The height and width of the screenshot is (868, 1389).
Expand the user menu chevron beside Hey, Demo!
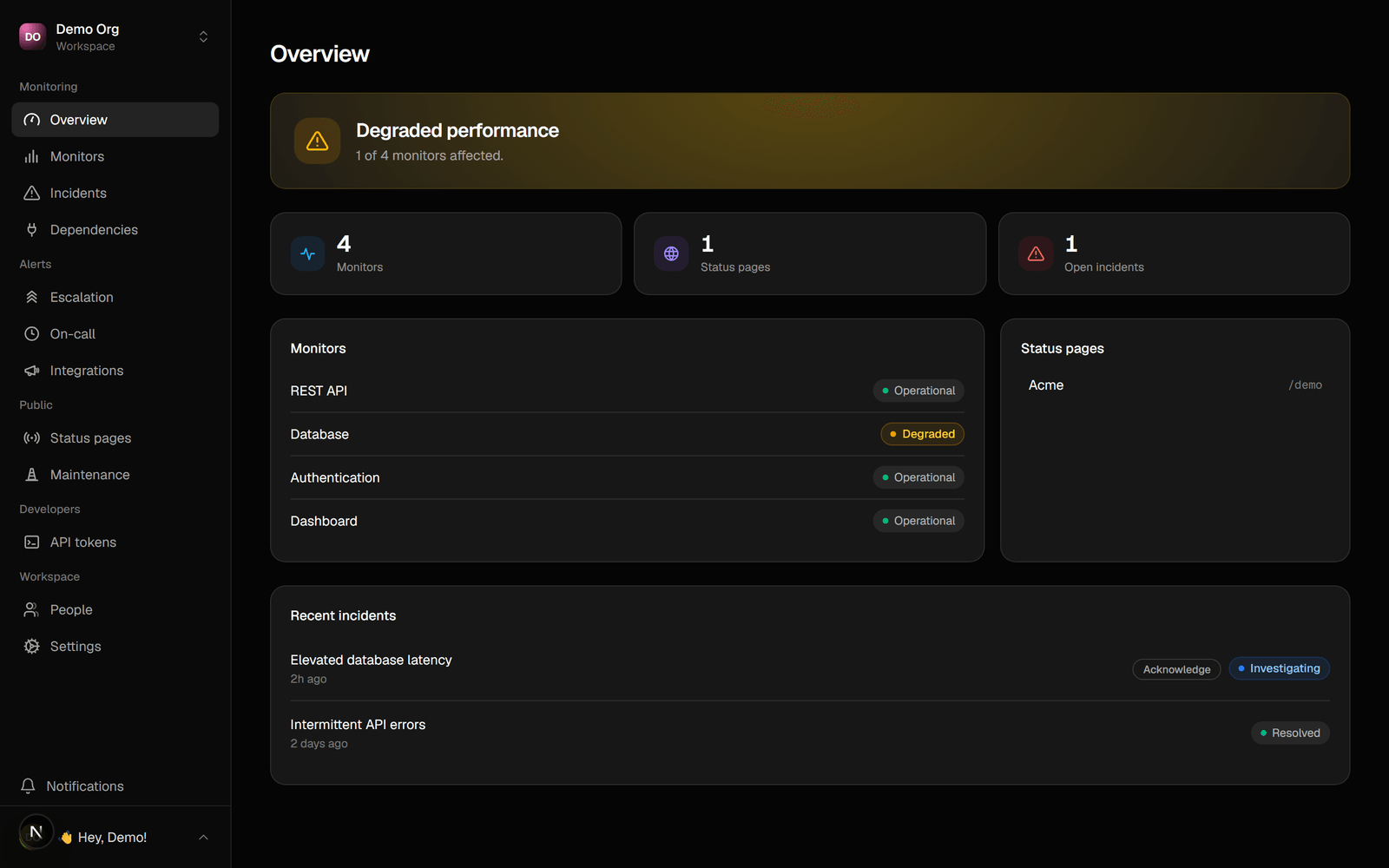203,838
